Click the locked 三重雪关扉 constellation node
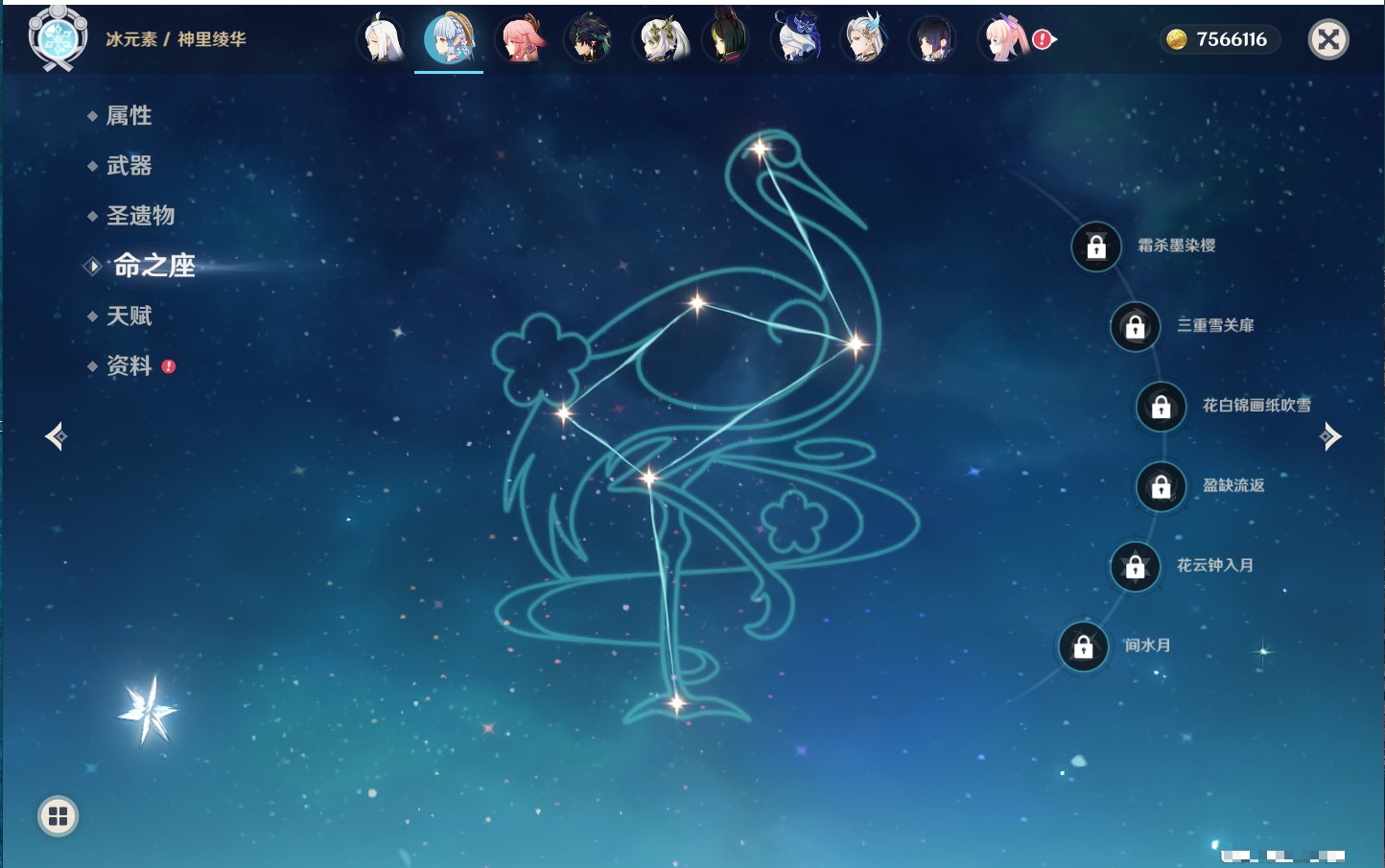The width and height of the screenshot is (1385, 868). pyautogui.click(x=1135, y=326)
